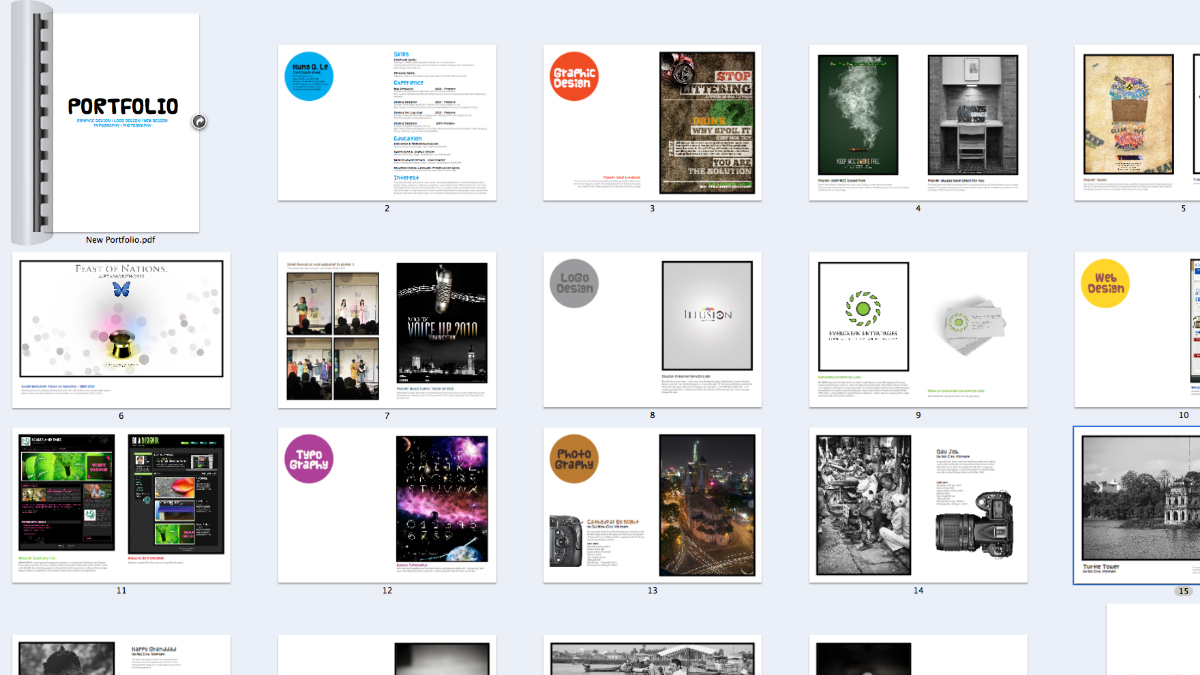
Task: Click the highlighted page number 15 label
Action: click(1184, 591)
